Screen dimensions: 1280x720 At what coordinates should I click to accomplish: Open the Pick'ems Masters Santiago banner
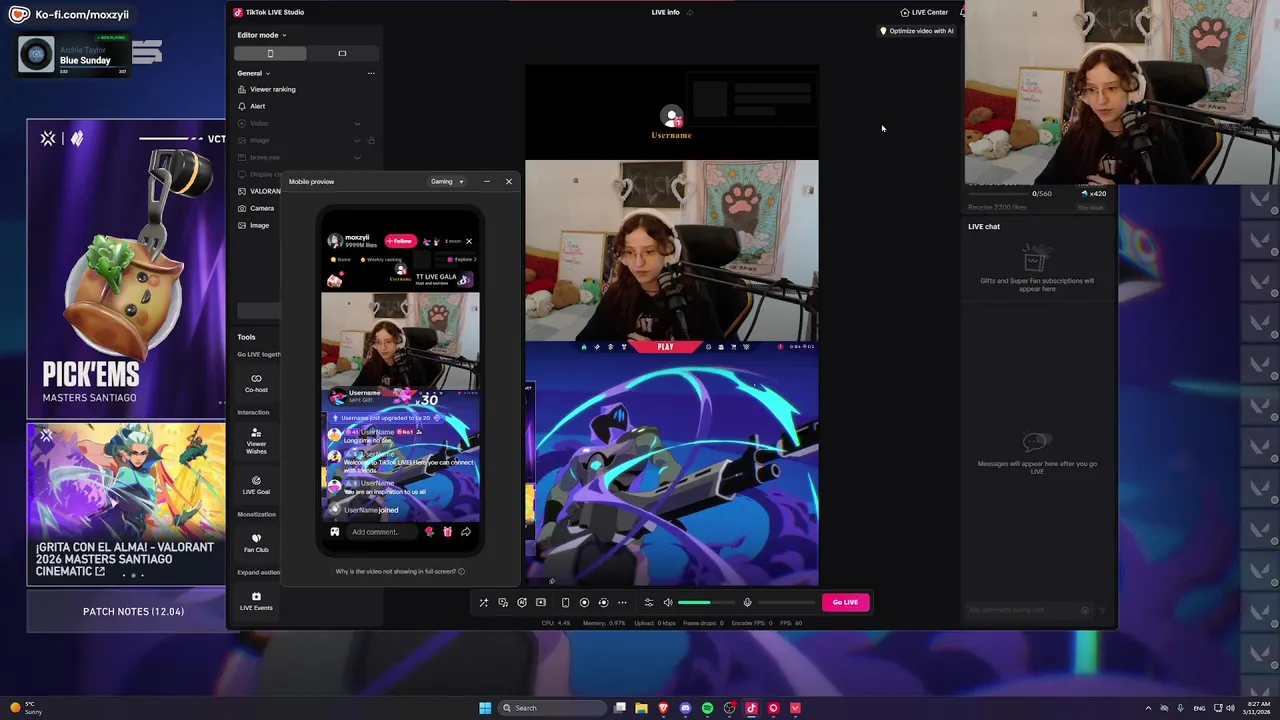(x=126, y=269)
